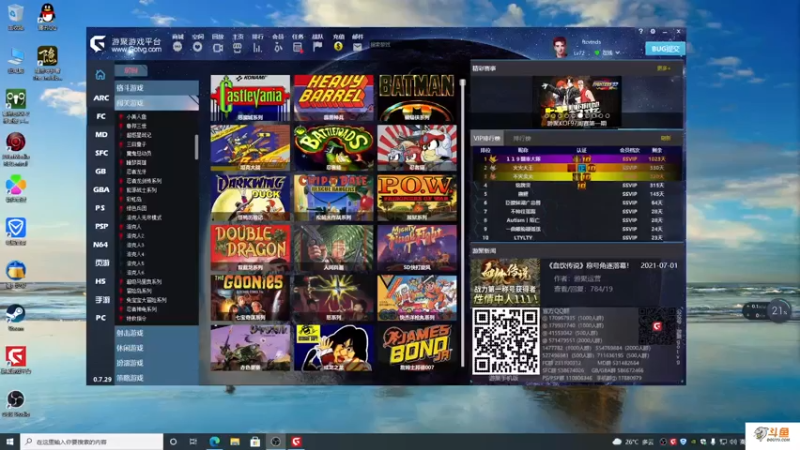This screenshot has width=800, height=450.
Task: Open the settings gear icon in title bar
Action: 653,32
